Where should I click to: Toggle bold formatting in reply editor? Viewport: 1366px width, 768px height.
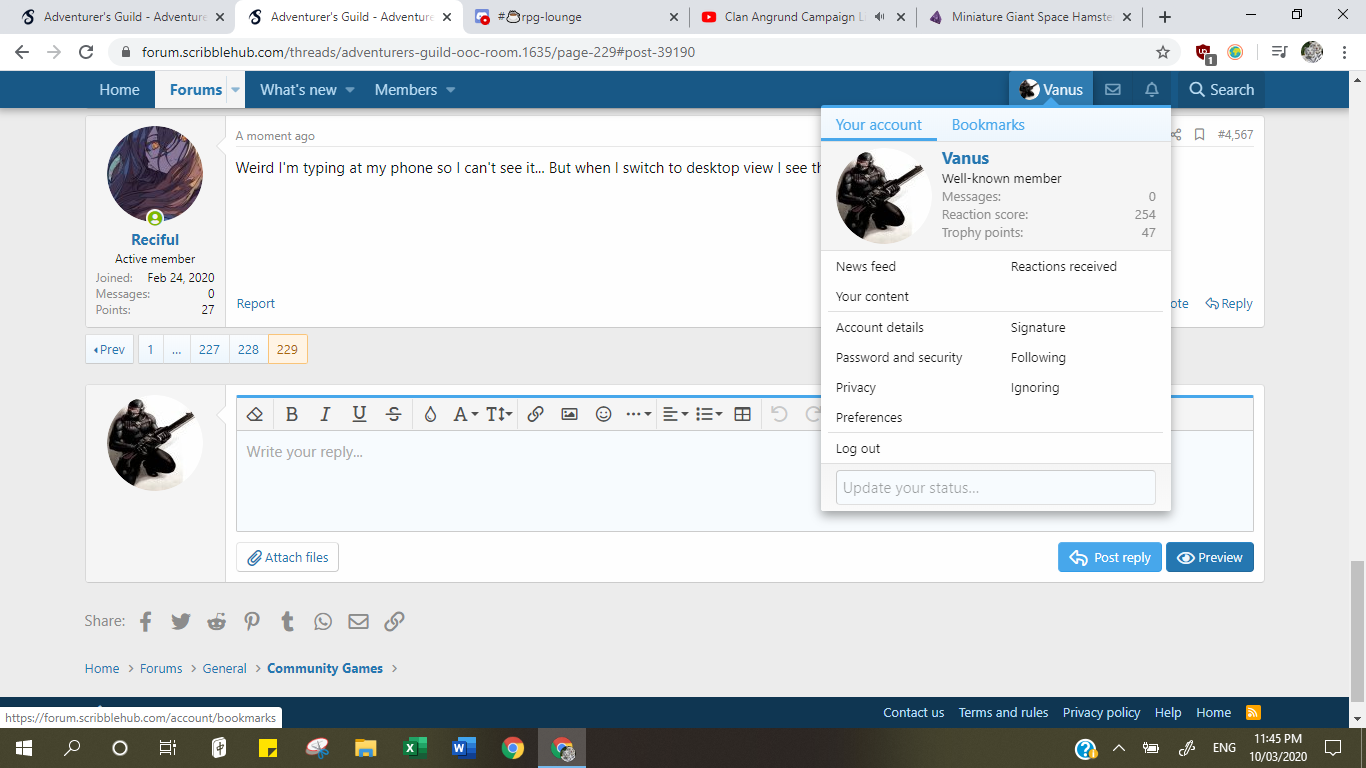(x=292, y=414)
